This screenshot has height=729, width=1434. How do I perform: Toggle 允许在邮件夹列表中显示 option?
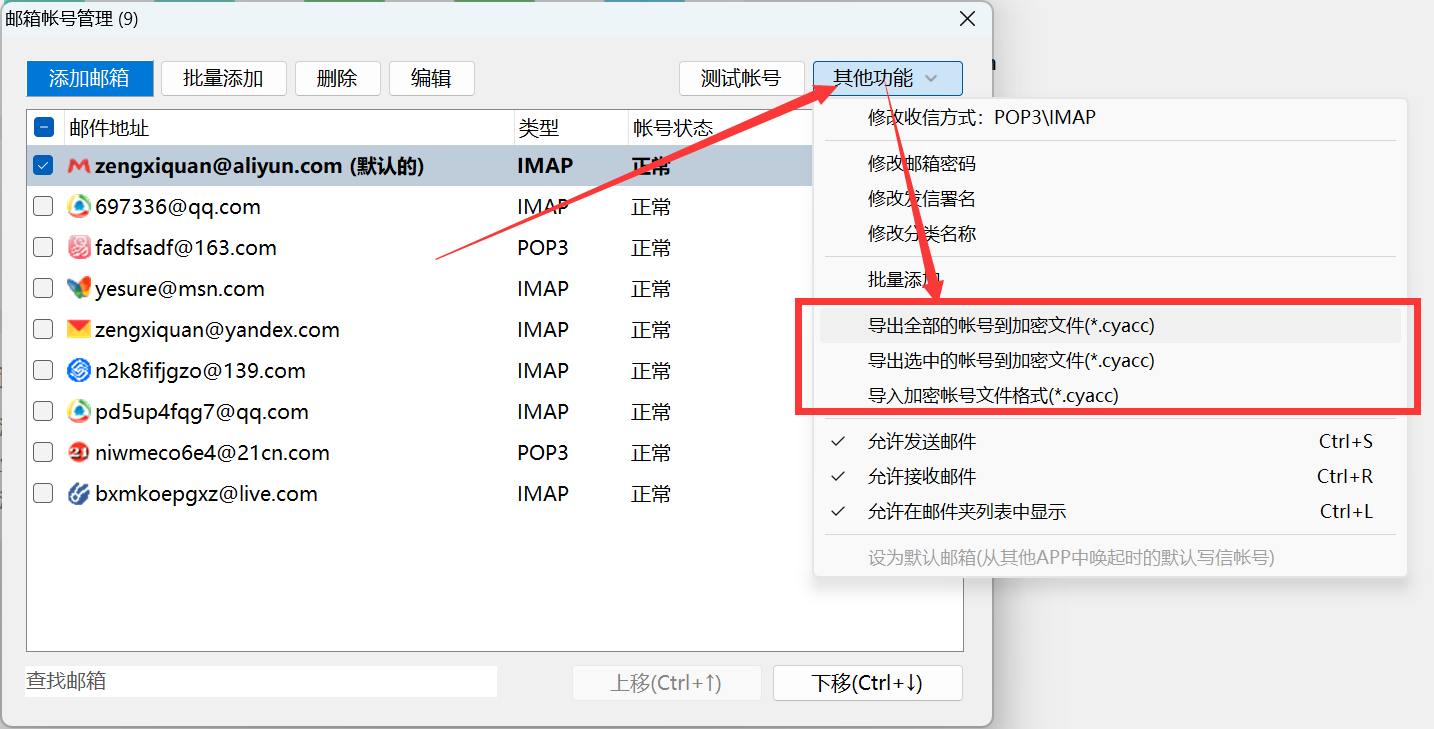[1110, 512]
